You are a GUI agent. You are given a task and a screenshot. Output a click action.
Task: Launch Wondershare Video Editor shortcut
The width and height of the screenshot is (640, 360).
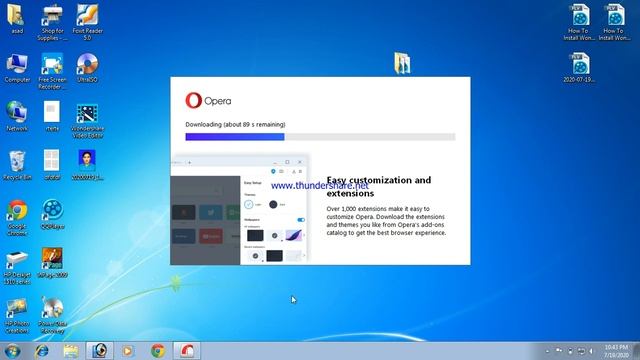(x=87, y=120)
